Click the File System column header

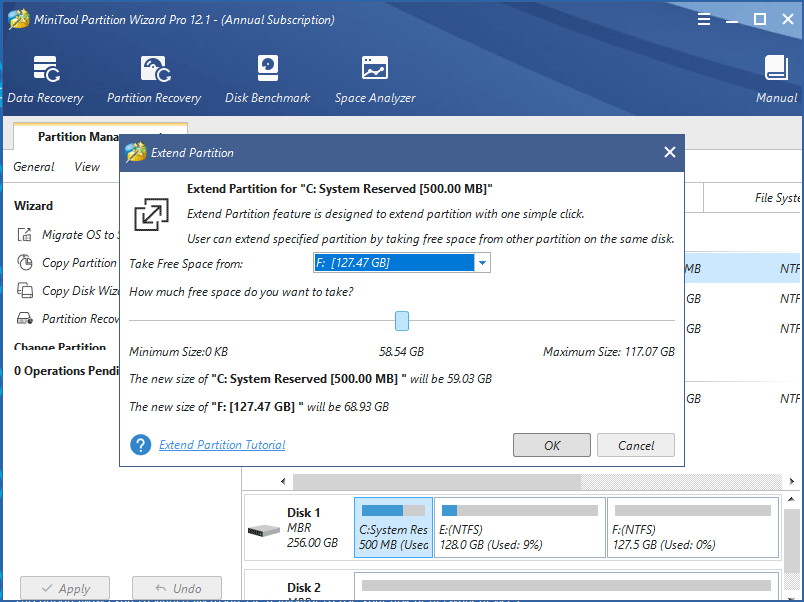(x=777, y=197)
